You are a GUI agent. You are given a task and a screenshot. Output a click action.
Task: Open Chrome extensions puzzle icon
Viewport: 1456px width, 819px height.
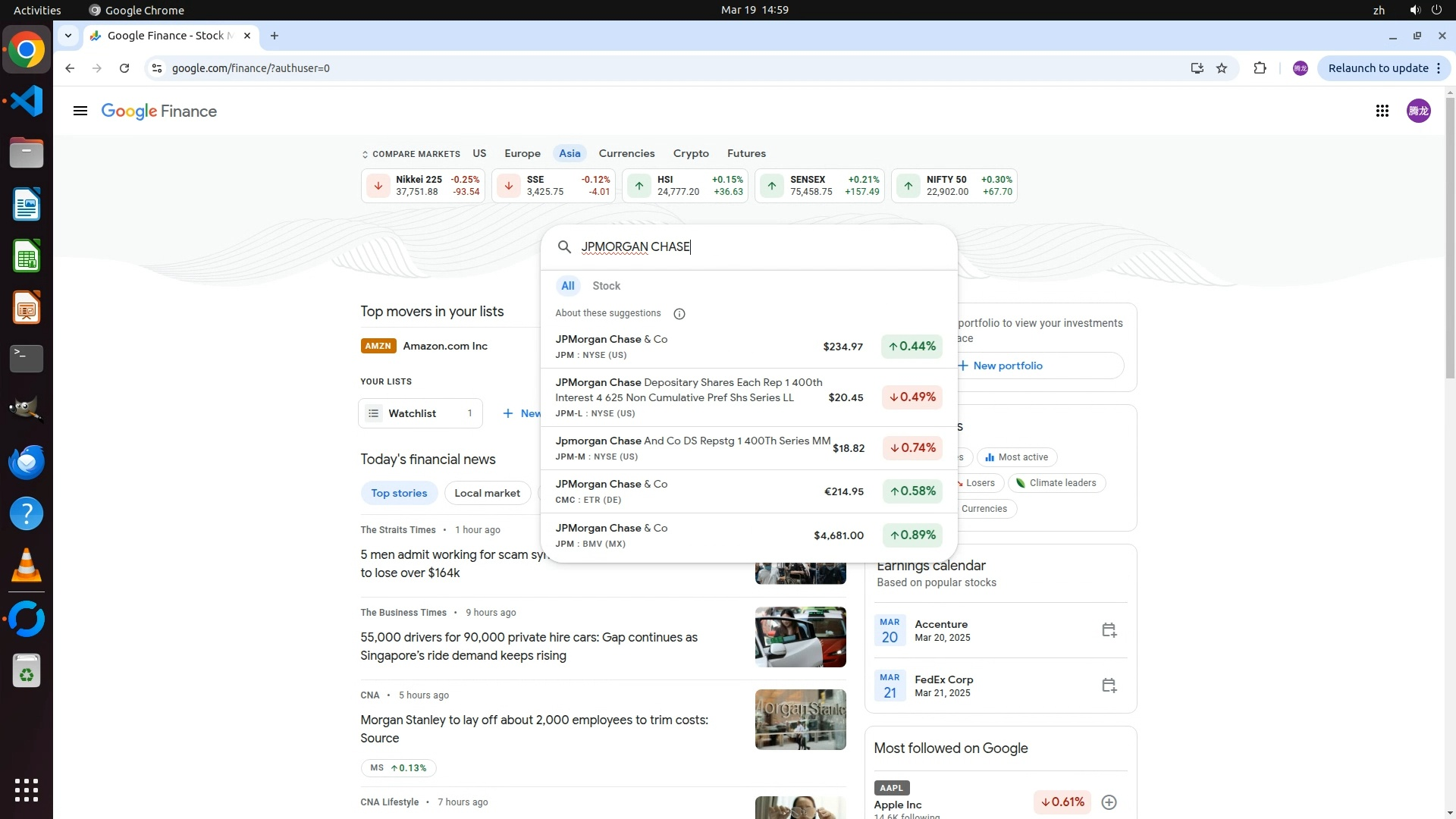1260,68
